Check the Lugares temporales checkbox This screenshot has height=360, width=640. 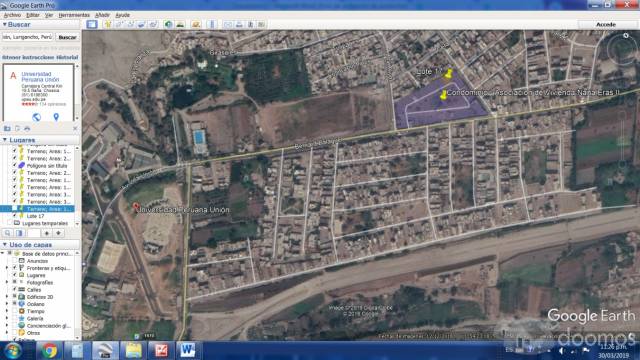[10, 223]
